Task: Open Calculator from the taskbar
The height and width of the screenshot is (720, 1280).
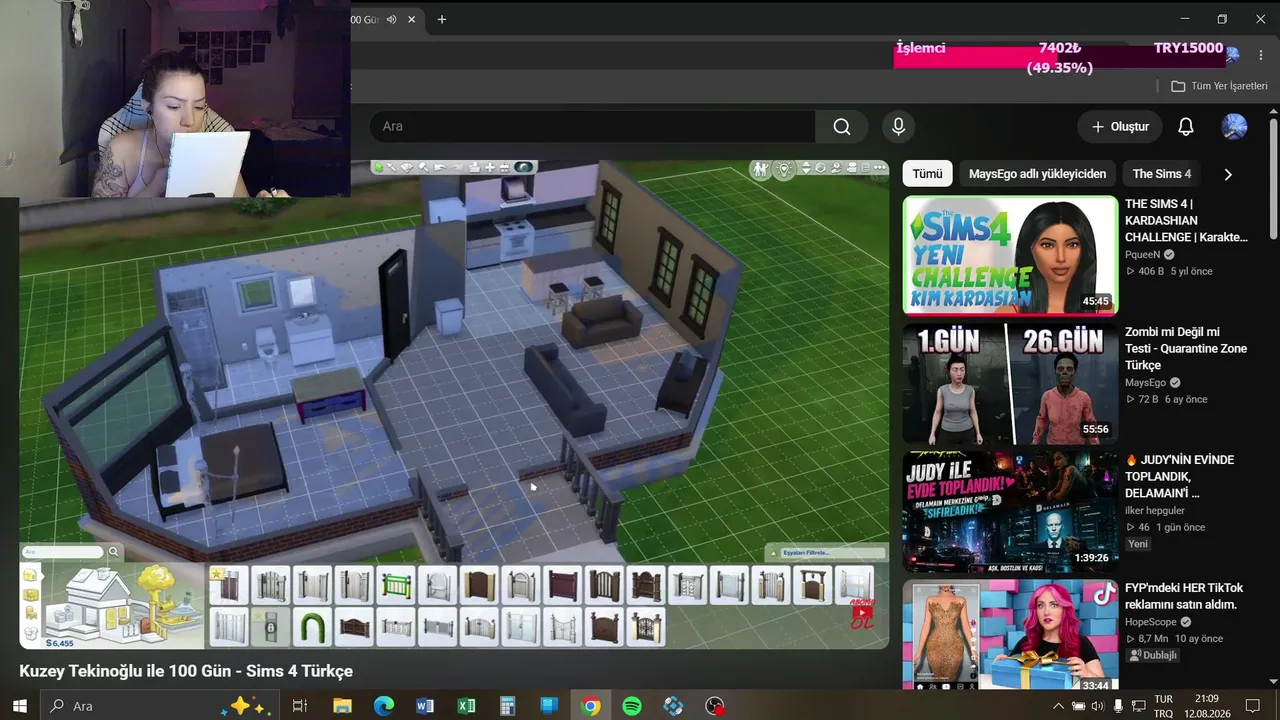Action: point(508,706)
